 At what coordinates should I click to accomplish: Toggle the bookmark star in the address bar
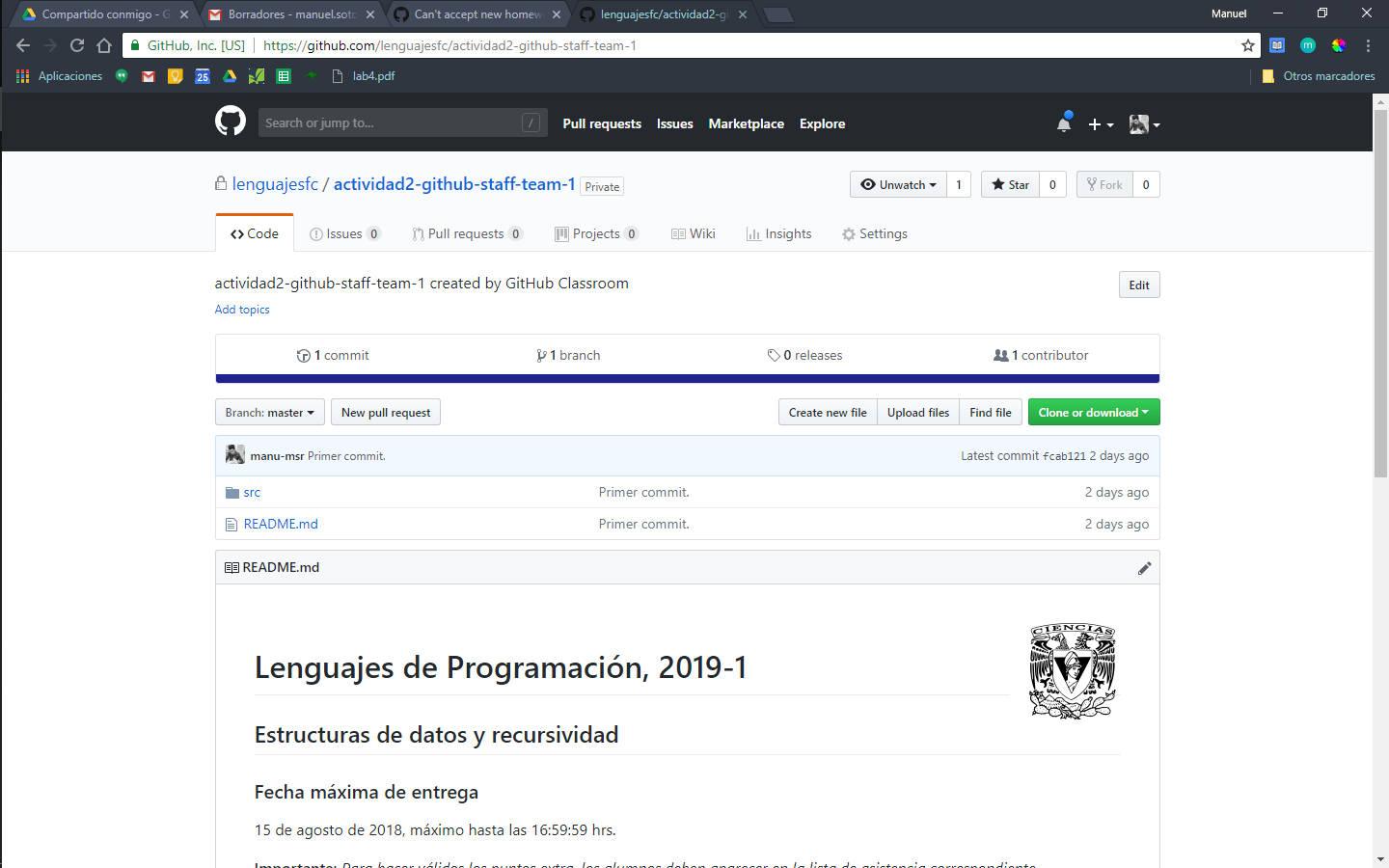pyautogui.click(x=1247, y=45)
